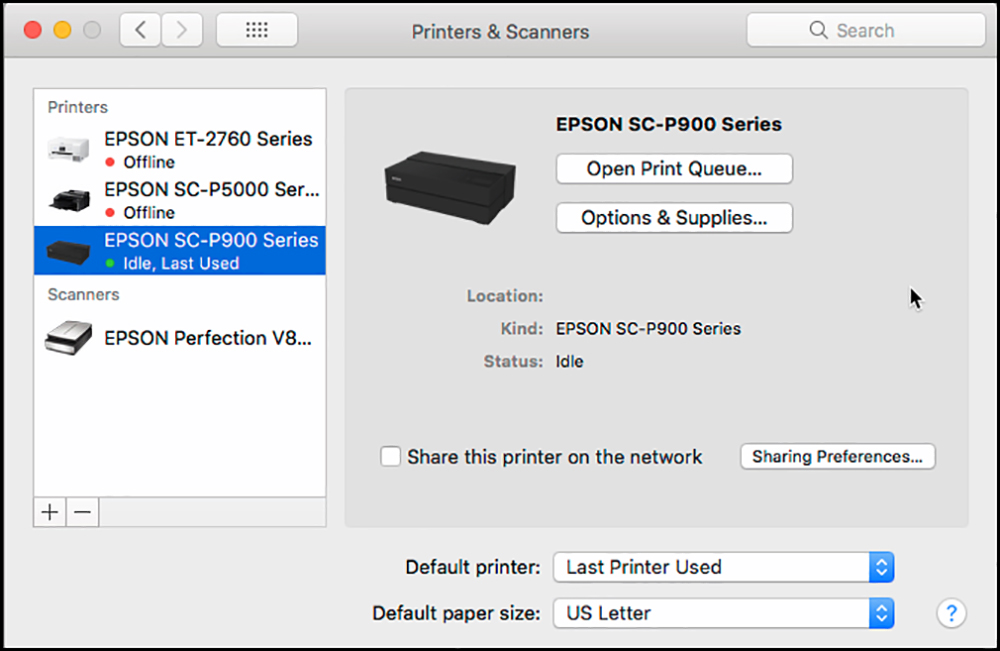The image size is (1000, 651).
Task: Select EPSON SC-P5000 Series in printer list
Action: click(180, 200)
